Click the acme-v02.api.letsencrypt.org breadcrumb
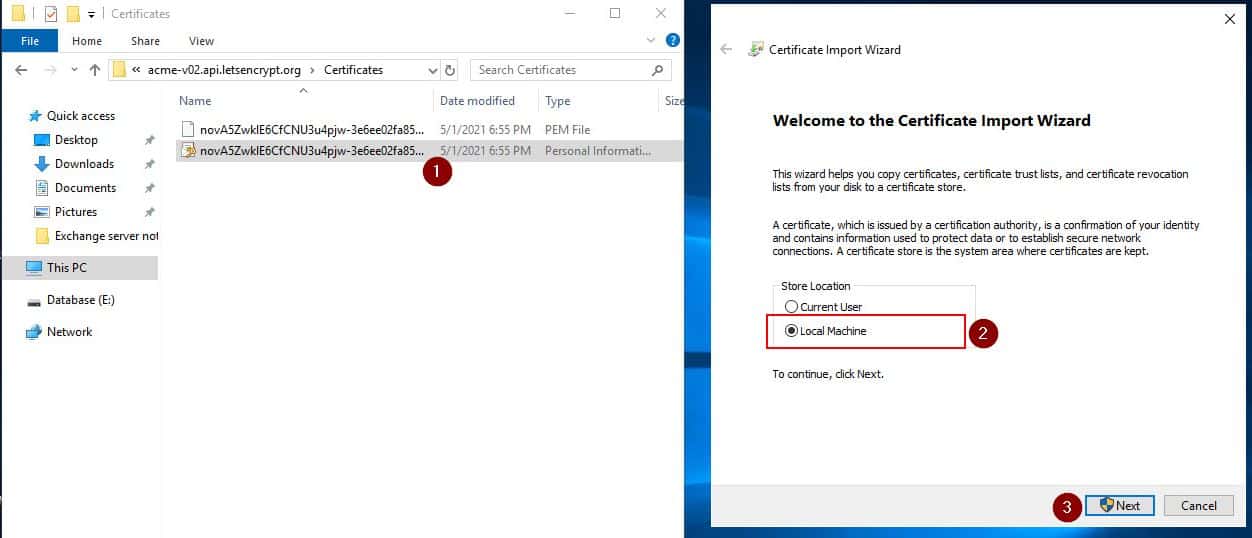The height and width of the screenshot is (538, 1252). pos(225,70)
